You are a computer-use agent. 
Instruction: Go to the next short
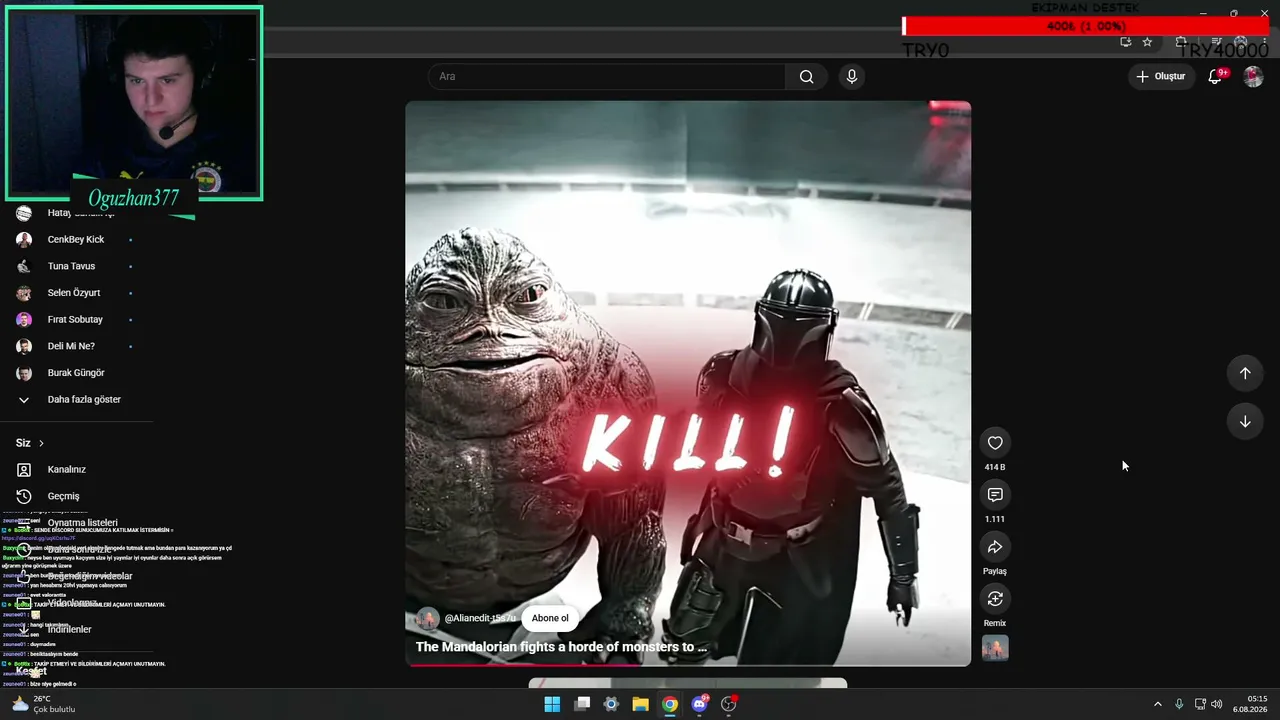[x=1245, y=421]
